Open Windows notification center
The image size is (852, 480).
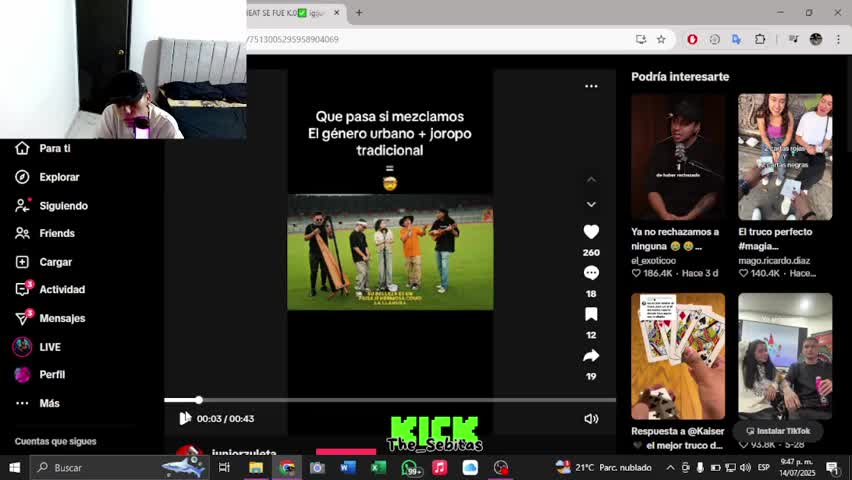[x=832, y=467]
